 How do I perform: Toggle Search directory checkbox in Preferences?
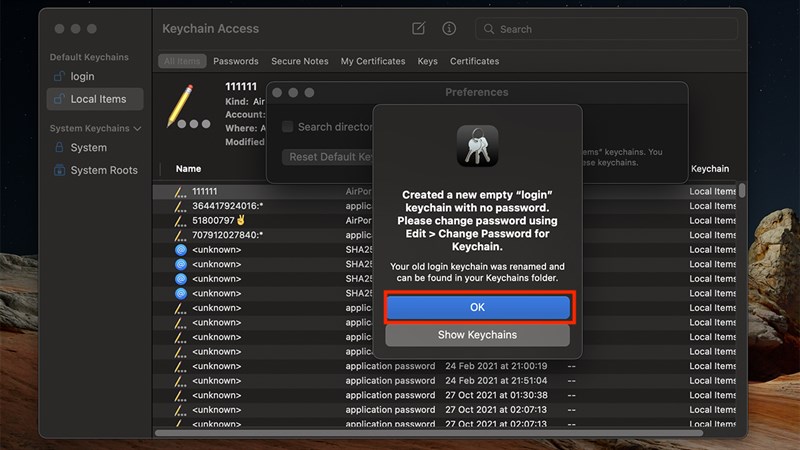coord(288,127)
